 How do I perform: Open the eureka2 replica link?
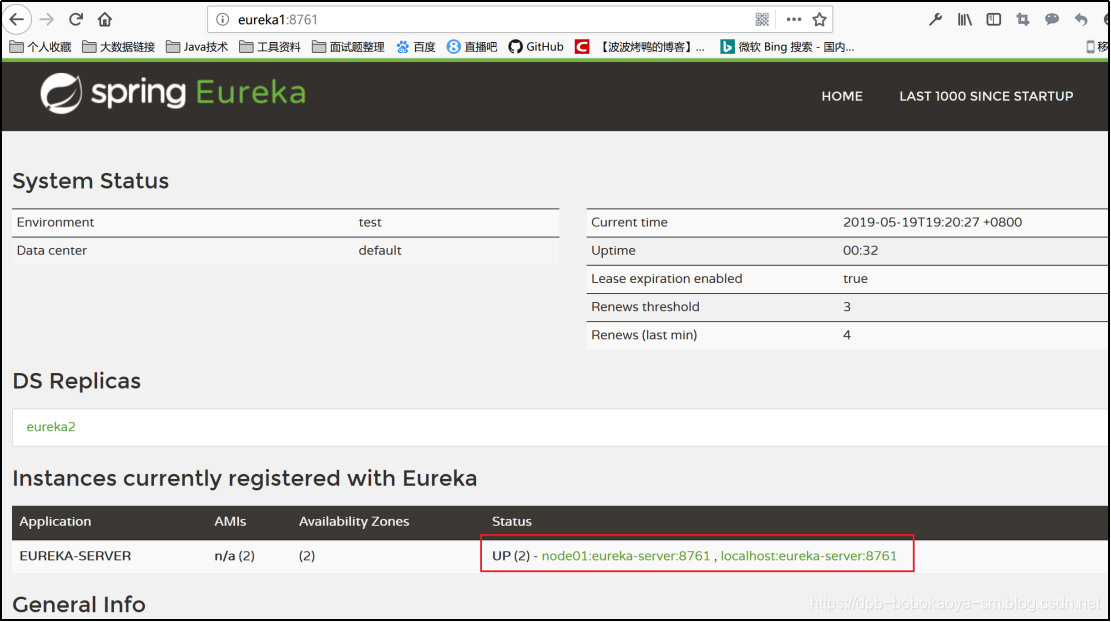click(x=51, y=426)
